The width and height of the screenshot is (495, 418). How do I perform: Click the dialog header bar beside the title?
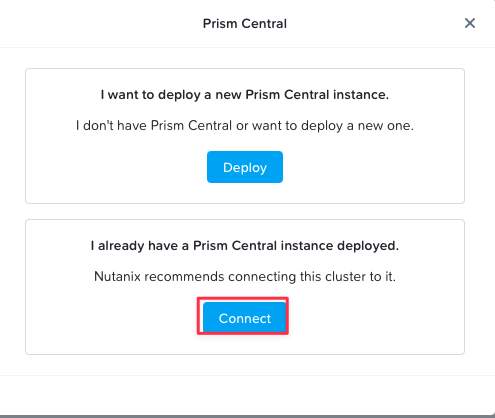point(100,23)
